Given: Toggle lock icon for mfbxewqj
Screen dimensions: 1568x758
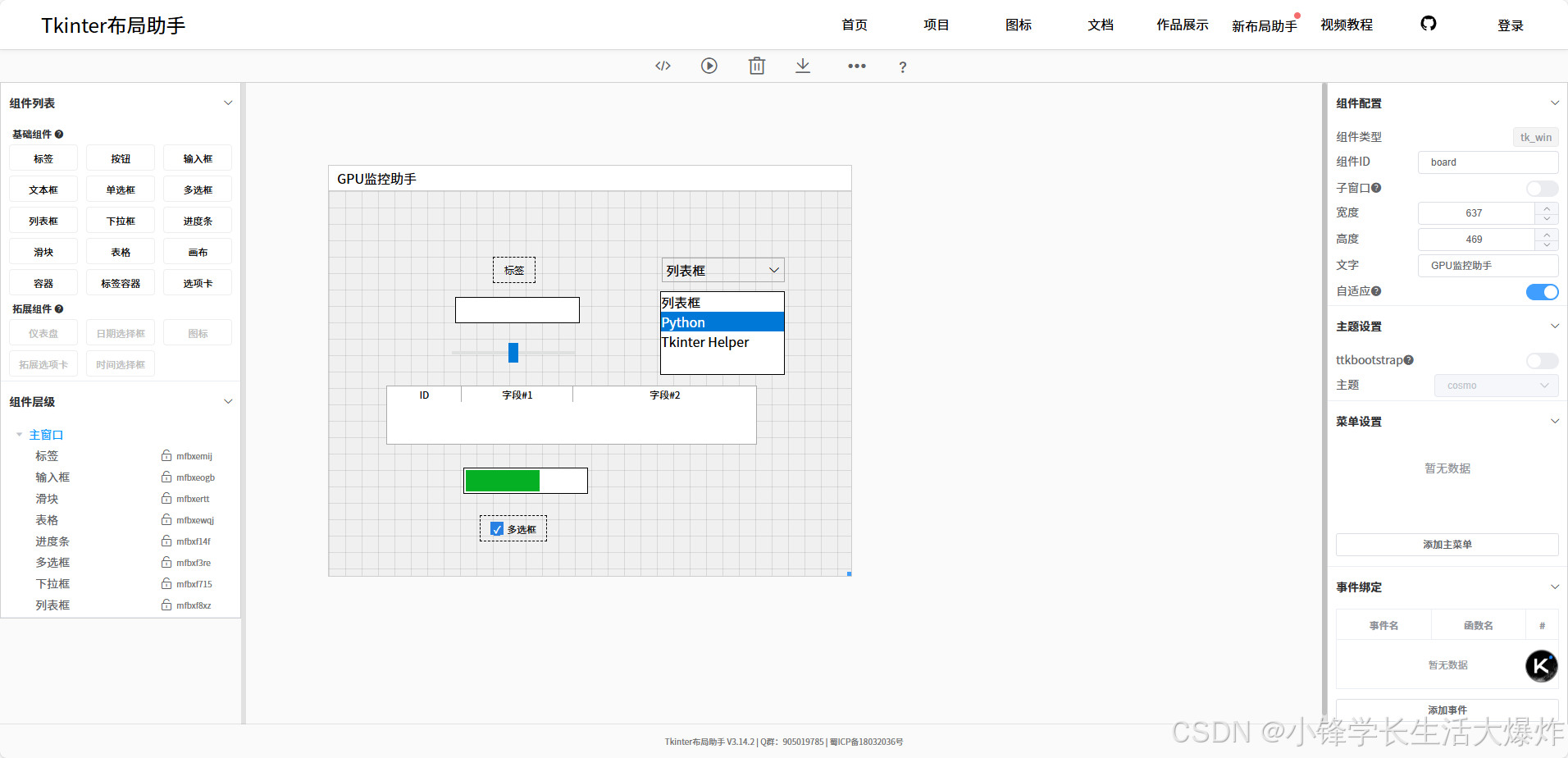Looking at the screenshot, I should click(x=166, y=519).
